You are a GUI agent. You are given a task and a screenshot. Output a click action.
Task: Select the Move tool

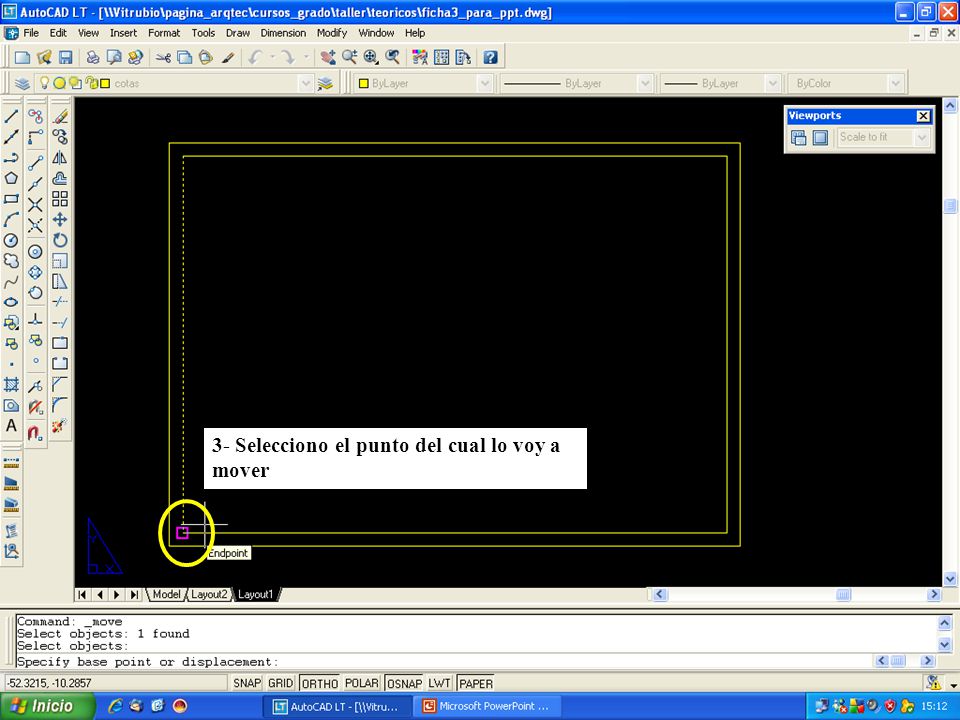(60, 220)
